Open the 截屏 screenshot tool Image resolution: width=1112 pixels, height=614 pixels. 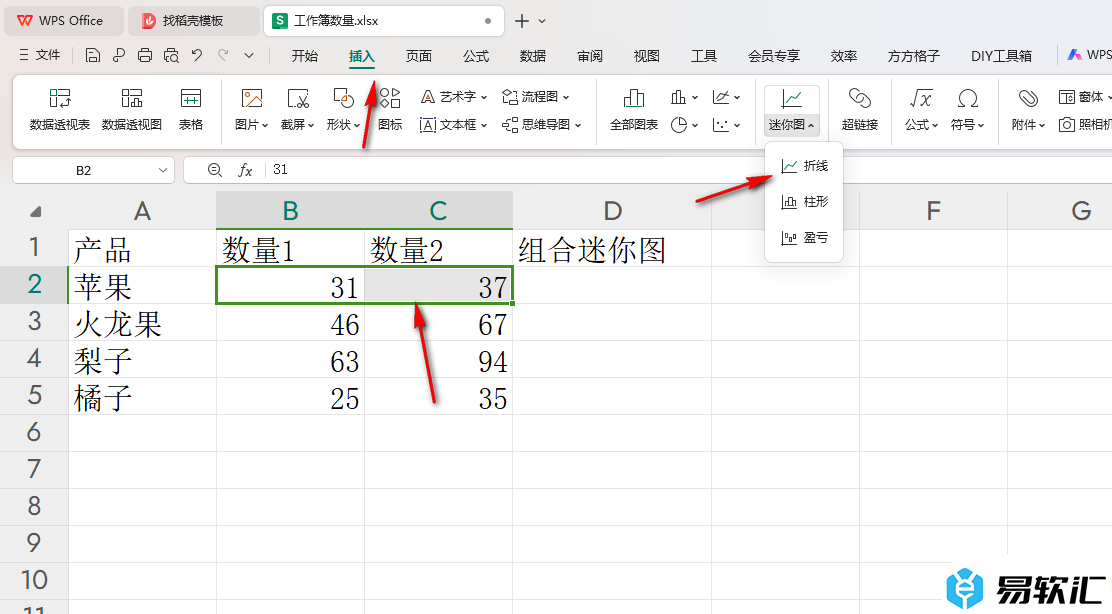[298, 110]
